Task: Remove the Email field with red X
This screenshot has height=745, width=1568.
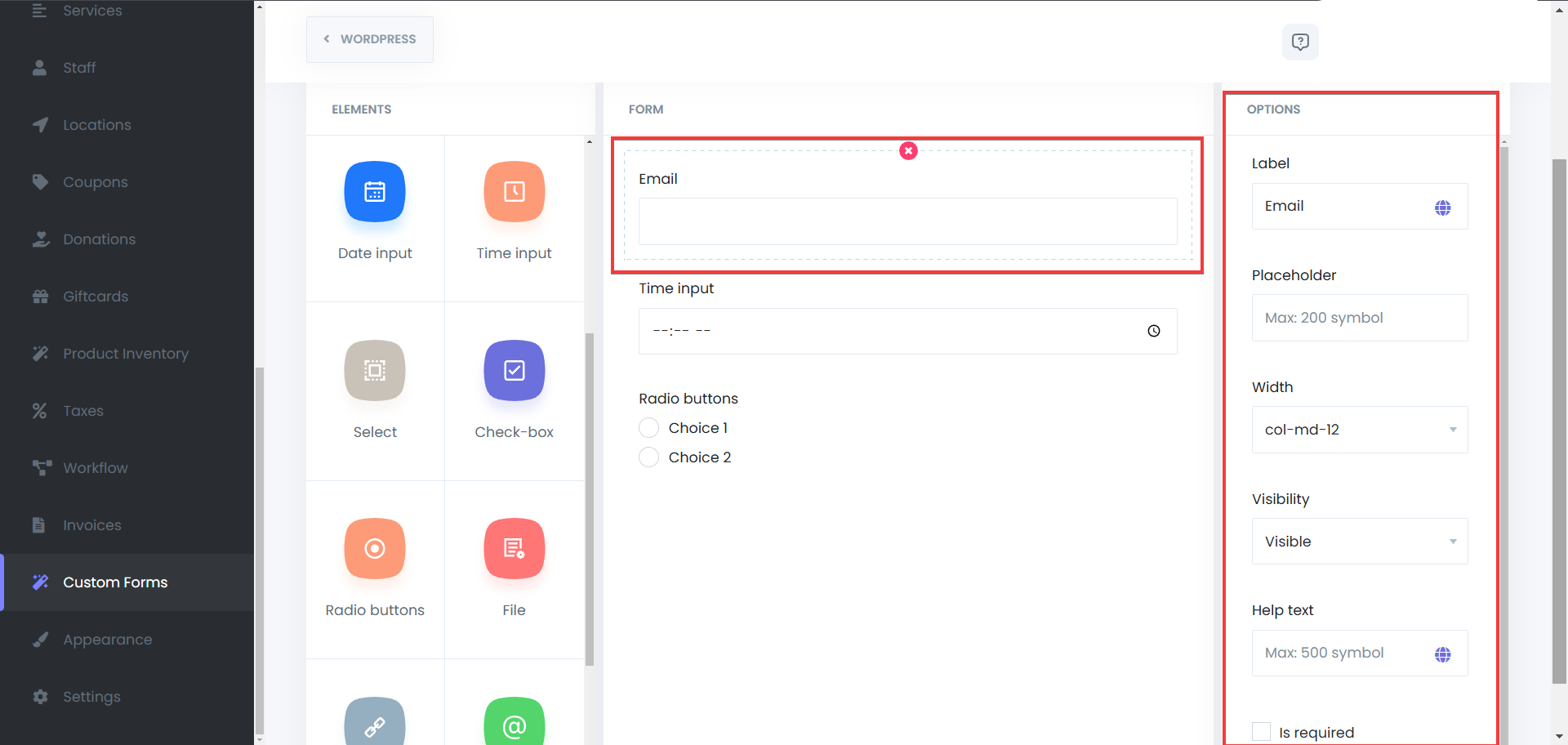Action: 908,151
